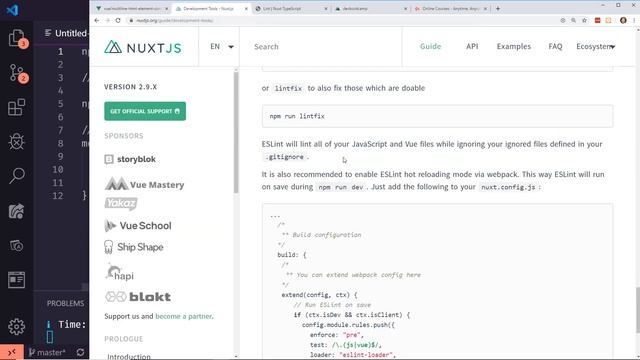
Task: Open Vue Mastery sponsor link
Action: [144, 184]
